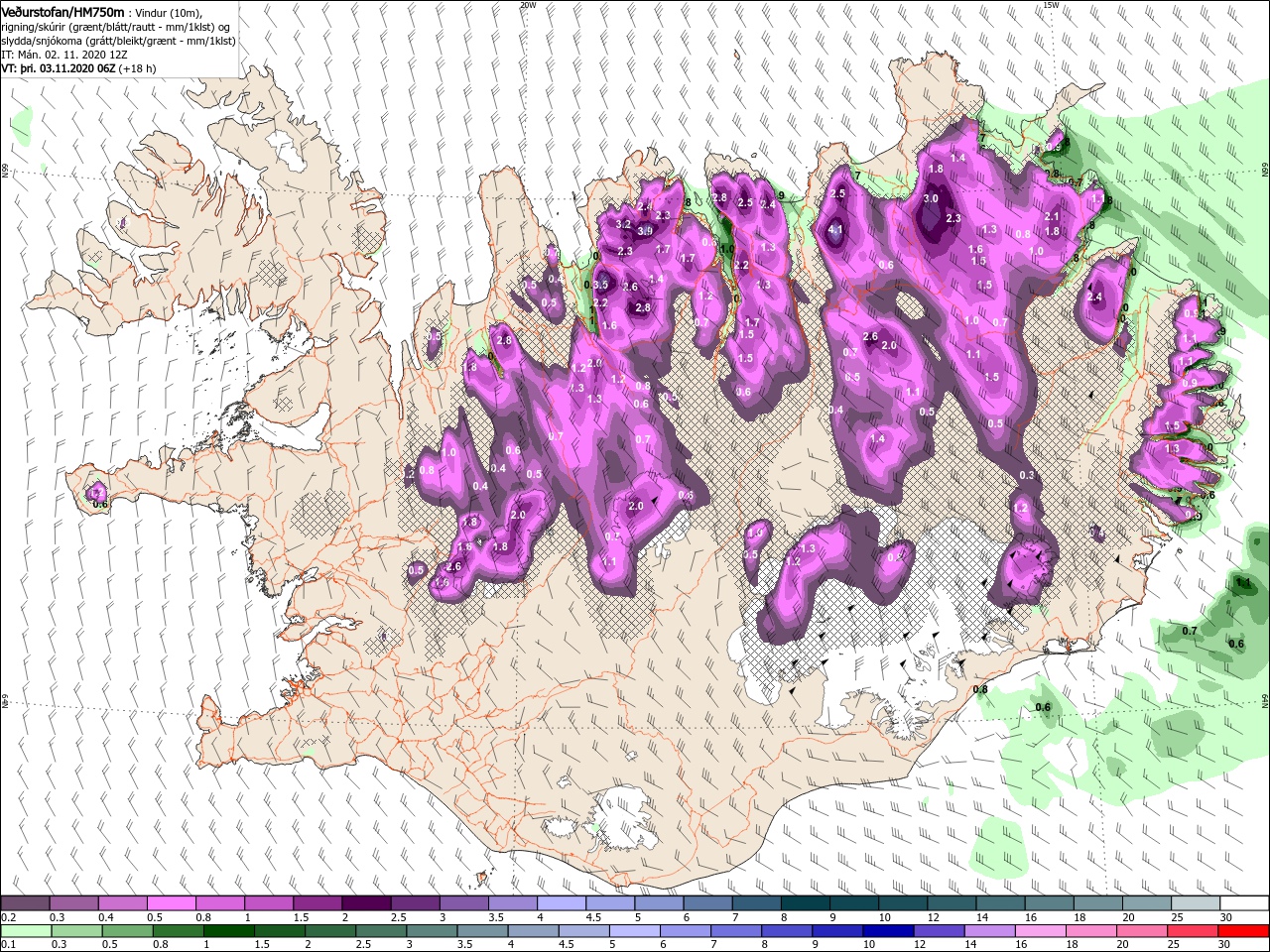Screen dimensions: 1270x952
Task: Click the crimson swatch between 25 and 30, lower row
Action: click(x=1193, y=931)
